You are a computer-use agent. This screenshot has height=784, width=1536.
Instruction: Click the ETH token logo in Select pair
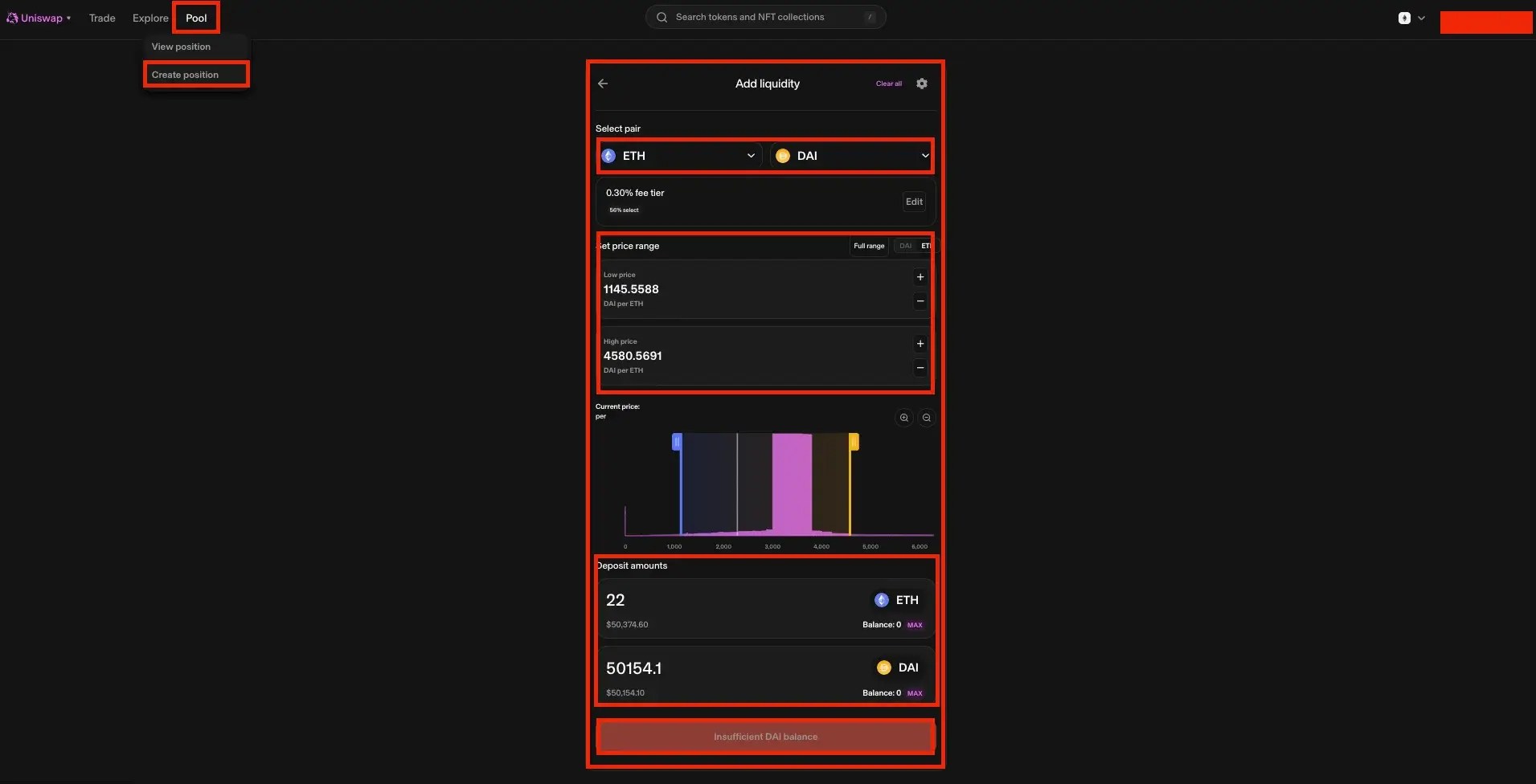point(609,156)
